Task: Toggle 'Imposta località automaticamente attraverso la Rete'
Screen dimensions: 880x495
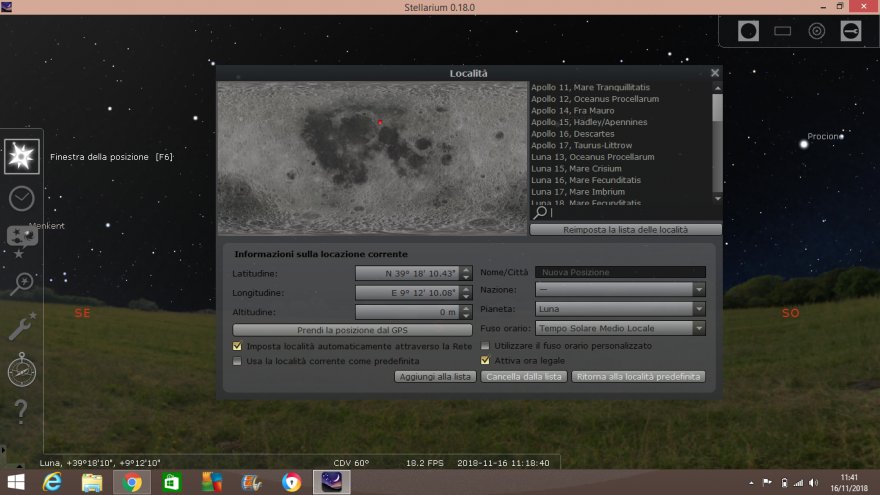Action: coord(237,346)
